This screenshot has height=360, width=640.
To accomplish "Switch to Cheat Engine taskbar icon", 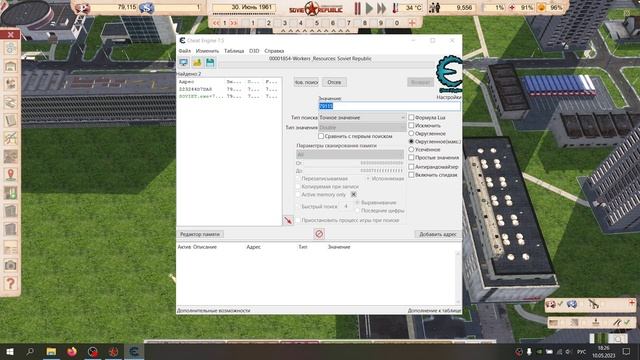I will [x=134, y=351].
